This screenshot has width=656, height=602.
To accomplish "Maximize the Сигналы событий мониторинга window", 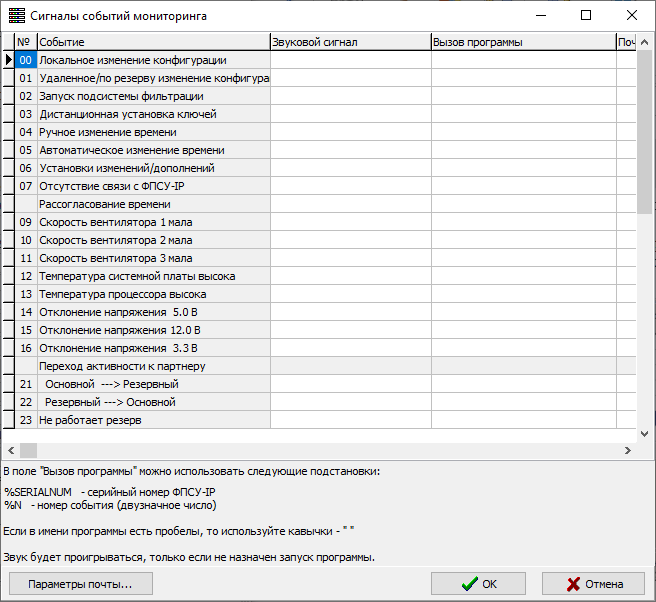I will 586,16.
